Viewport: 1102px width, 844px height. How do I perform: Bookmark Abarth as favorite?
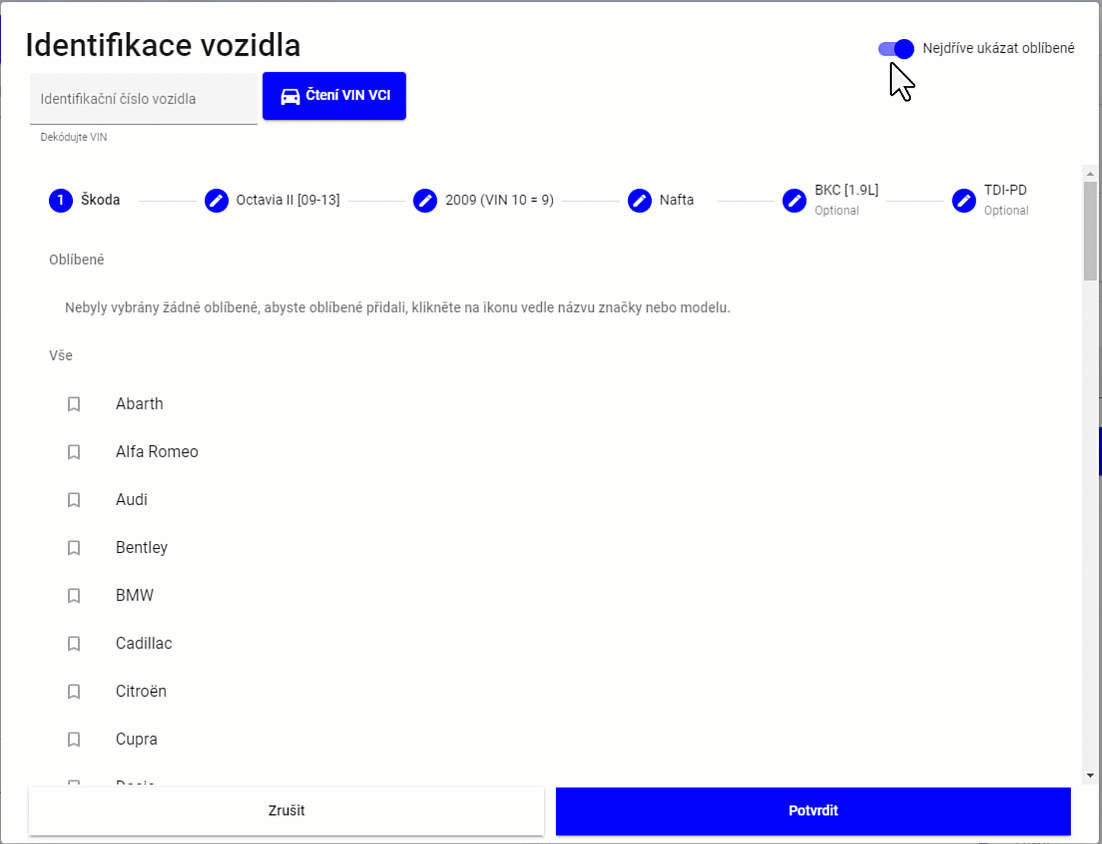(74, 404)
